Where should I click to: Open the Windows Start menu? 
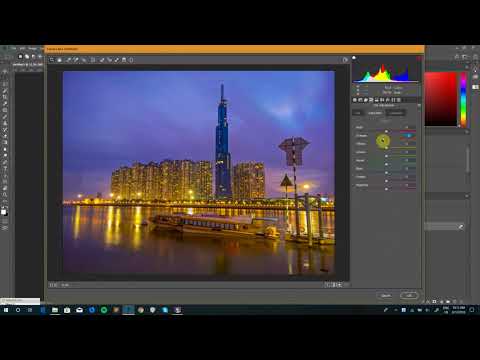pos(6,310)
